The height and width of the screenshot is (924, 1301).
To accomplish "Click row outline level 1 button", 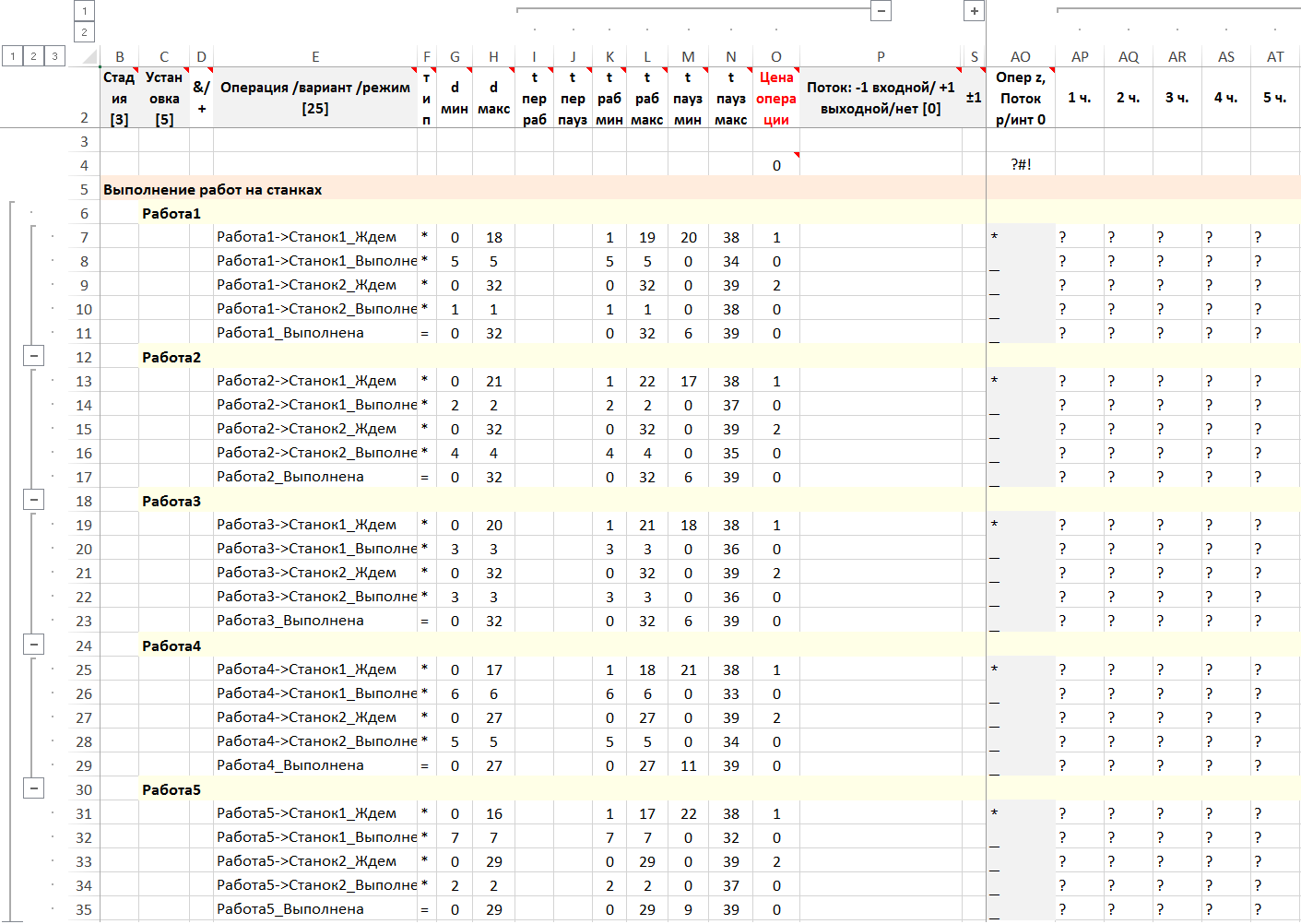I will (13, 56).
